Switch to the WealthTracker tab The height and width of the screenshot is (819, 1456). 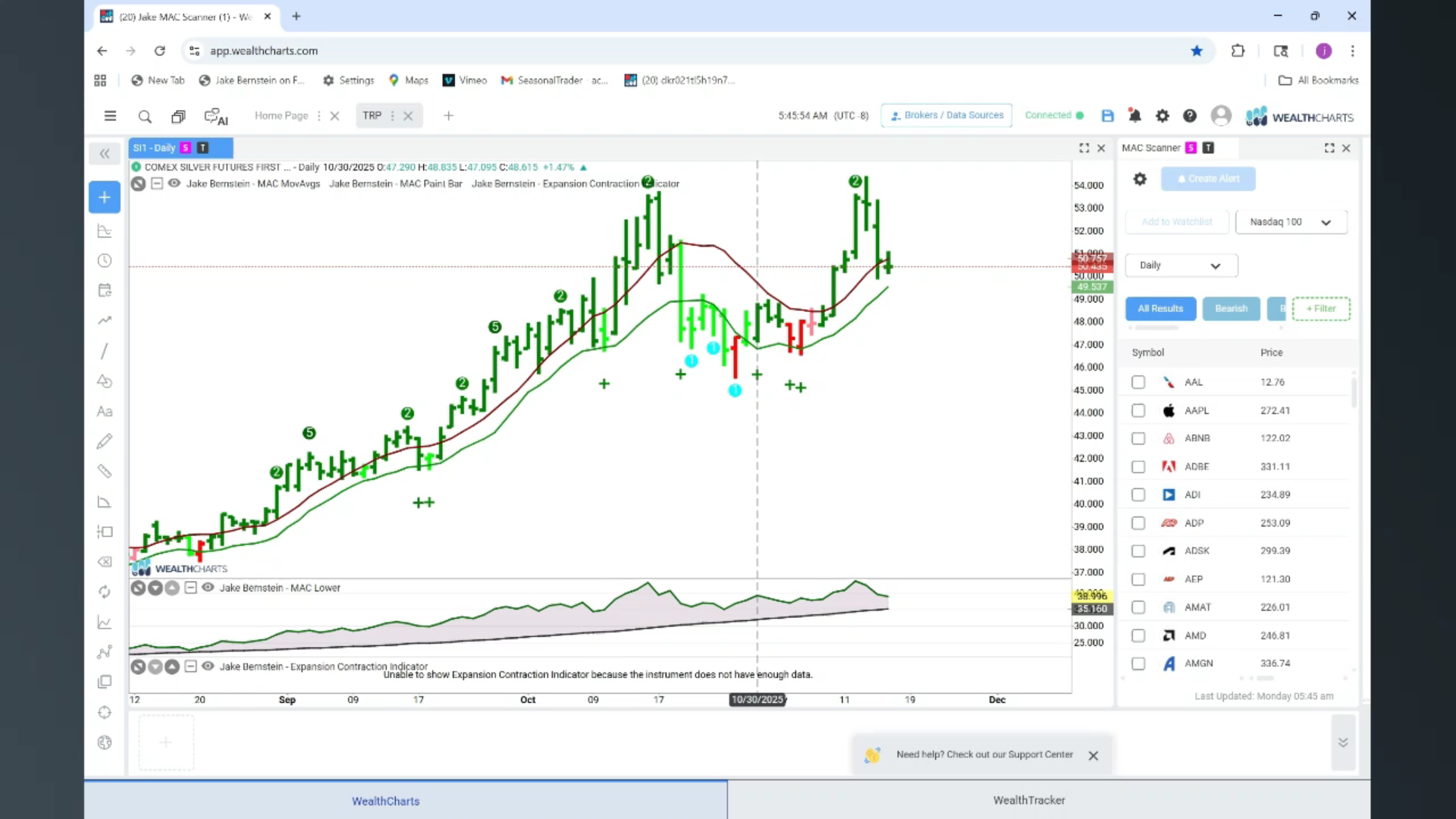point(1029,800)
